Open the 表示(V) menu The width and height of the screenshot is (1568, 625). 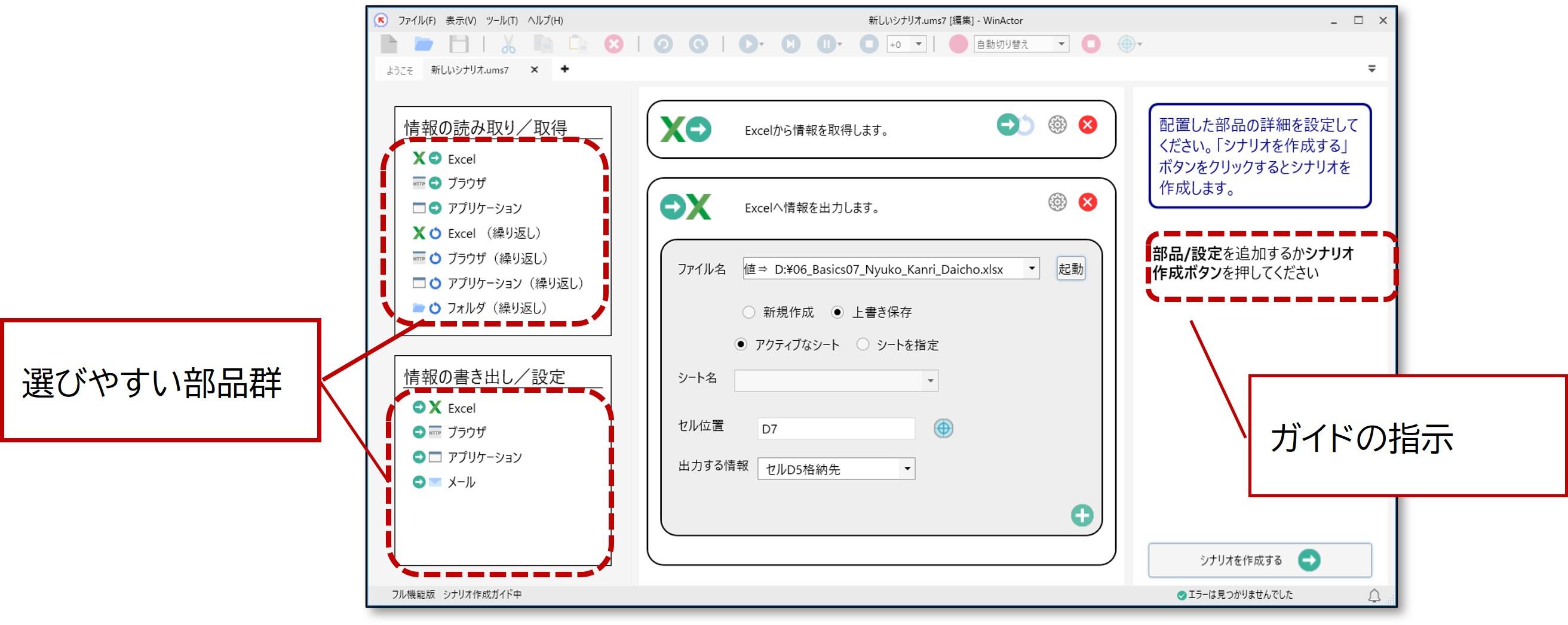click(x=461, y=20)
